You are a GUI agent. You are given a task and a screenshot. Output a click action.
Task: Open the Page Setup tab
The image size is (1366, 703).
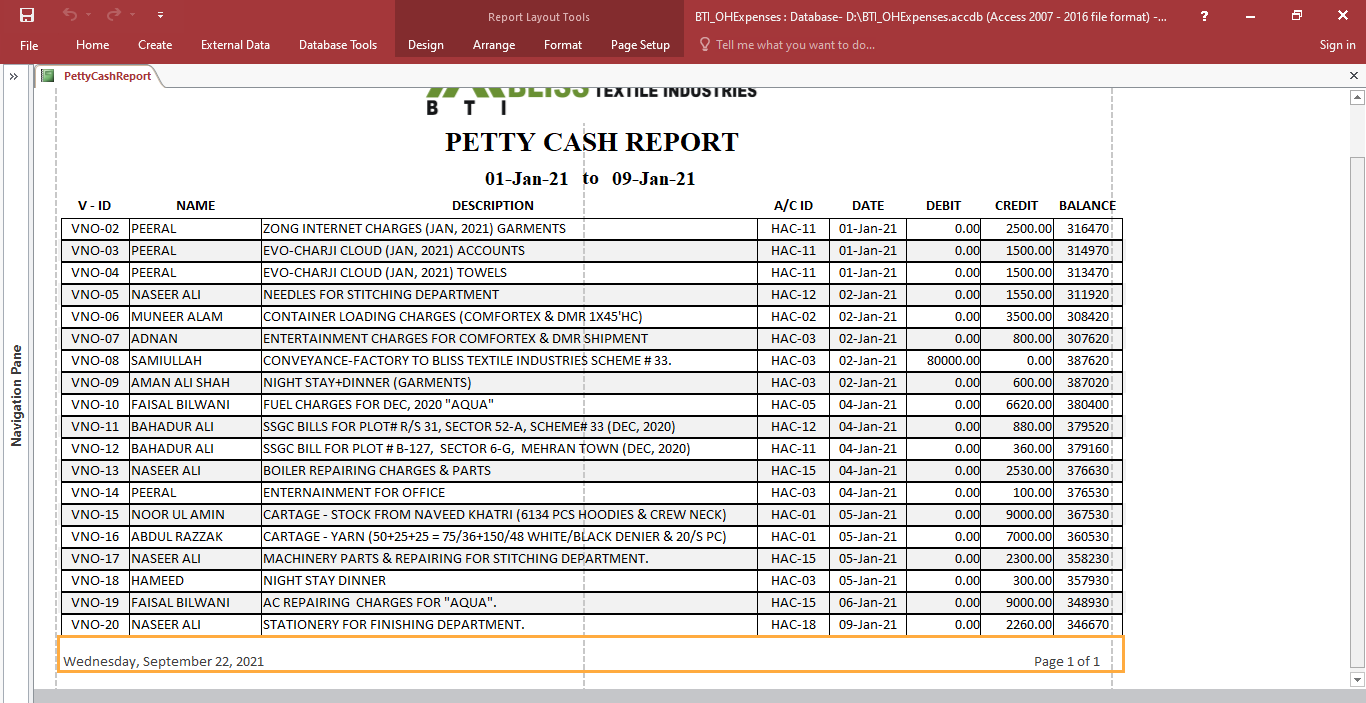[x=640, y=45]
